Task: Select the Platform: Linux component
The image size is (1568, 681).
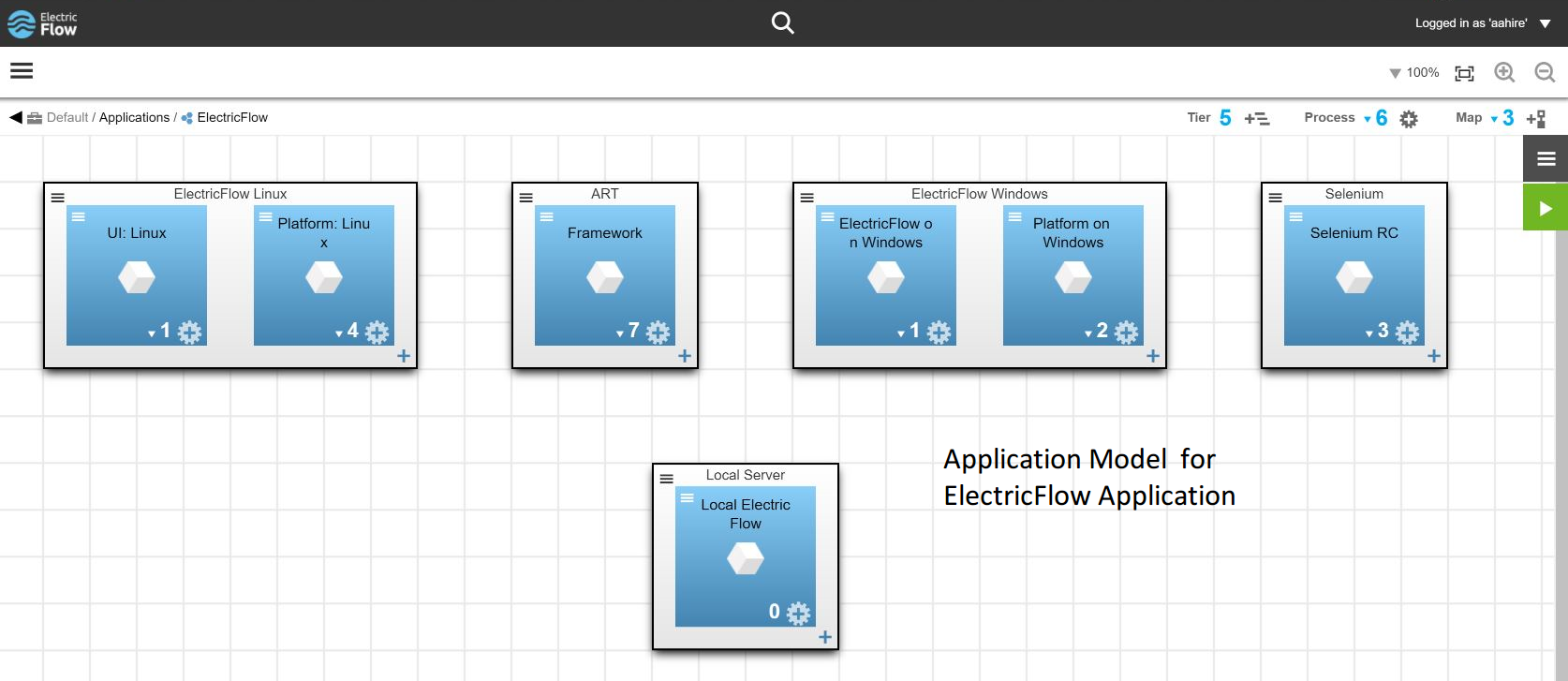Action: 324,275
